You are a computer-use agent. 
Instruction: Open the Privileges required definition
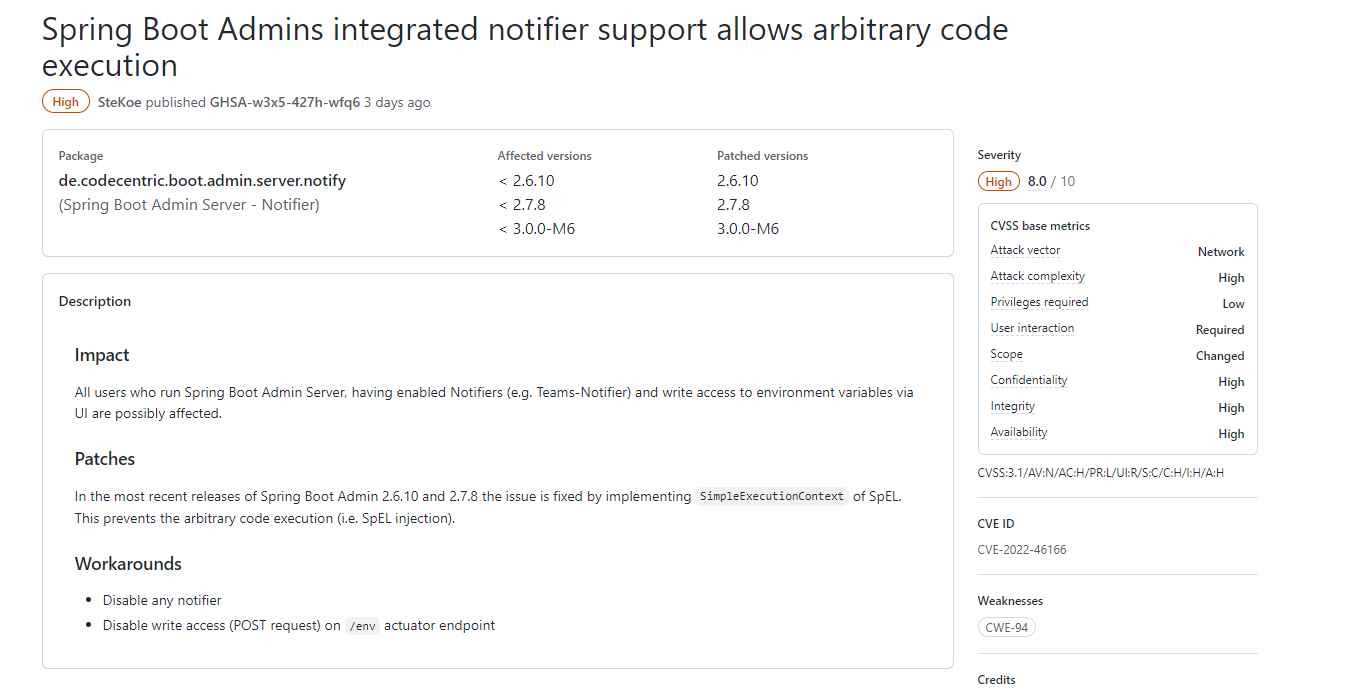point(1039,302)
